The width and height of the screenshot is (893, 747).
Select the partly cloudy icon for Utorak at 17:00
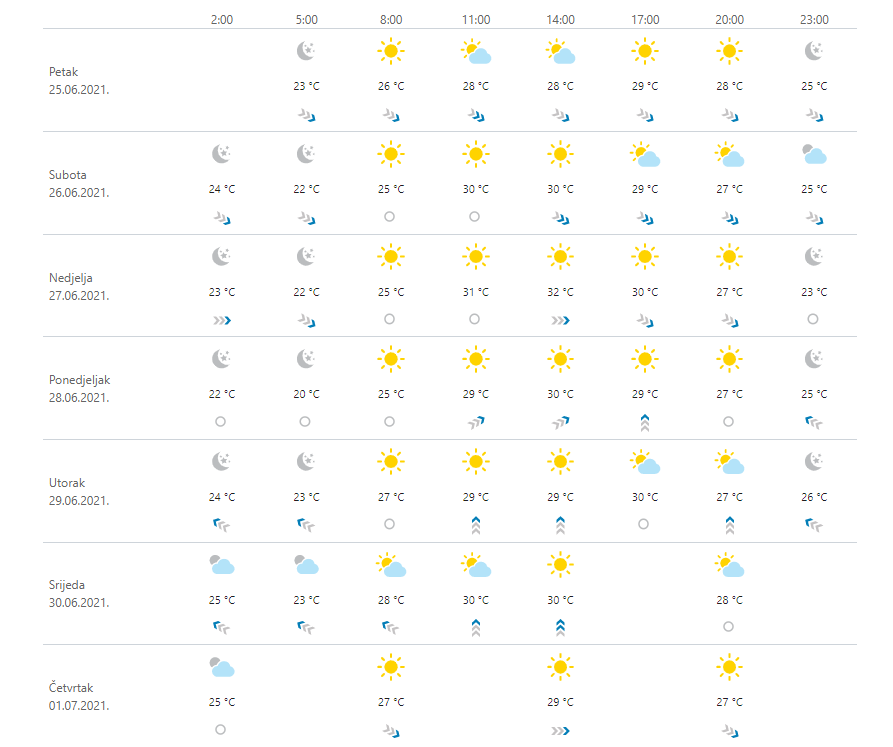645,462
